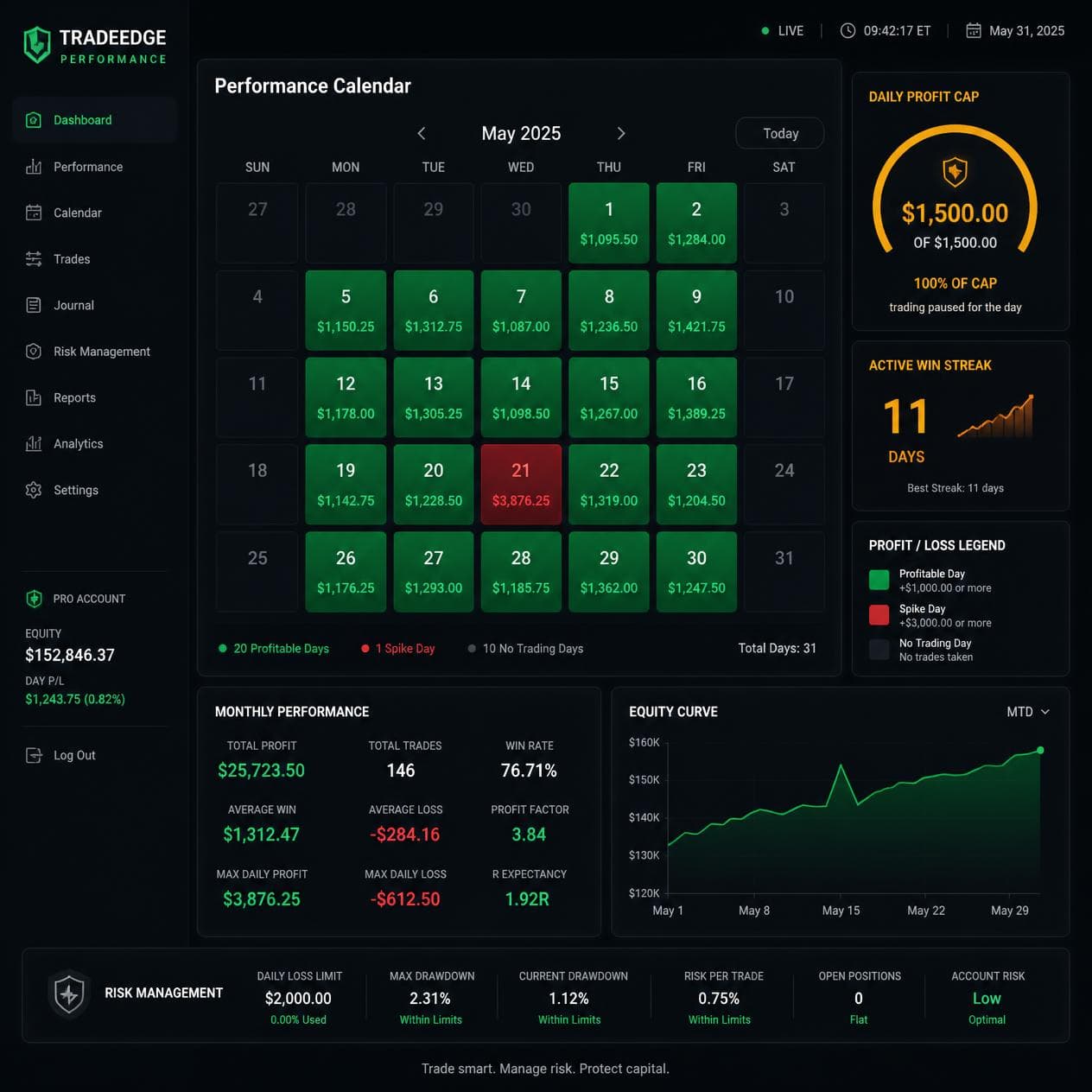Select the Dashboard nav link

point(95,120)
